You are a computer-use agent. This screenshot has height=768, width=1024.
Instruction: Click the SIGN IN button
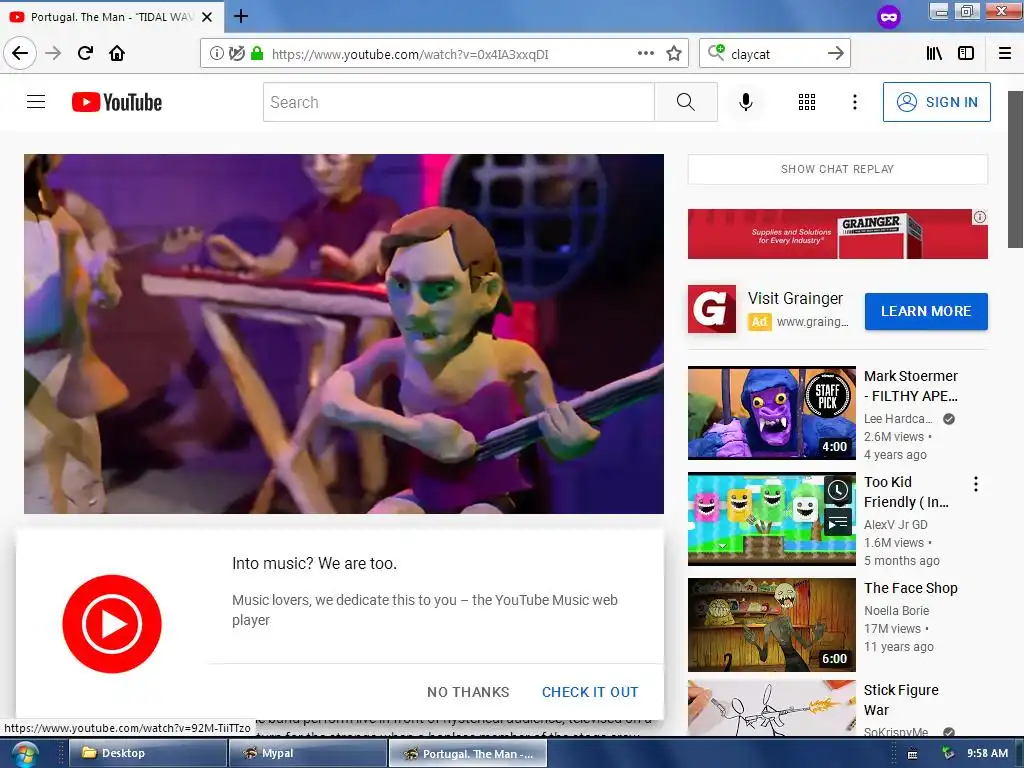936,102
